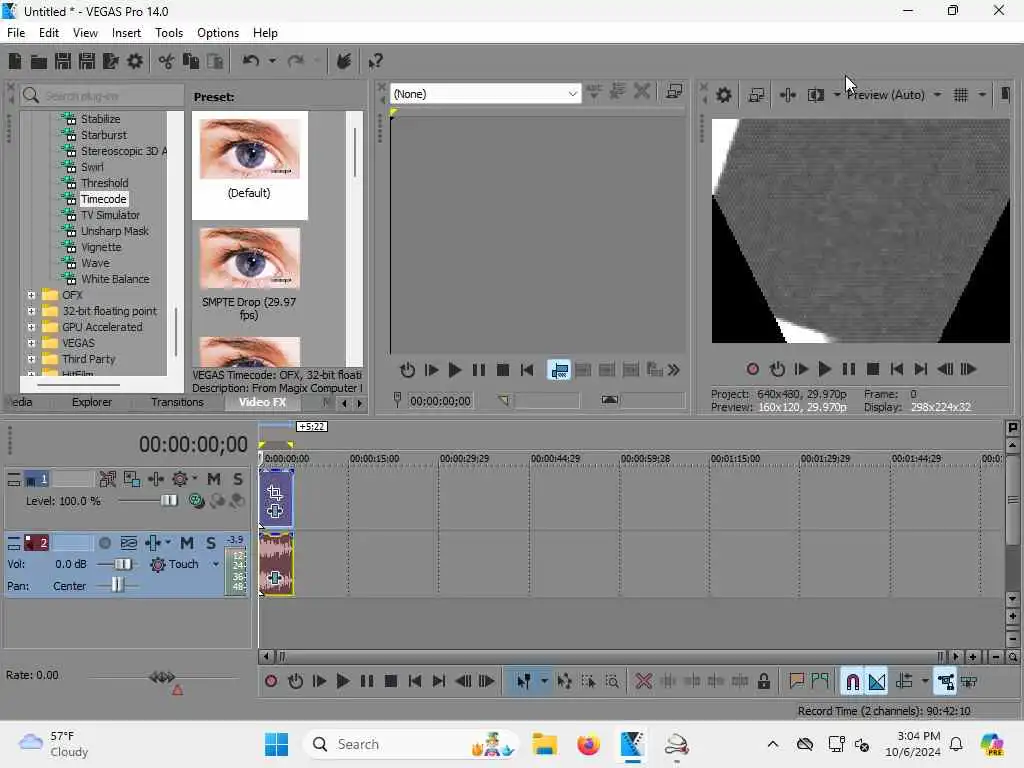
Task: Solo video track 1 with S button
Action: tap(238, 479)
